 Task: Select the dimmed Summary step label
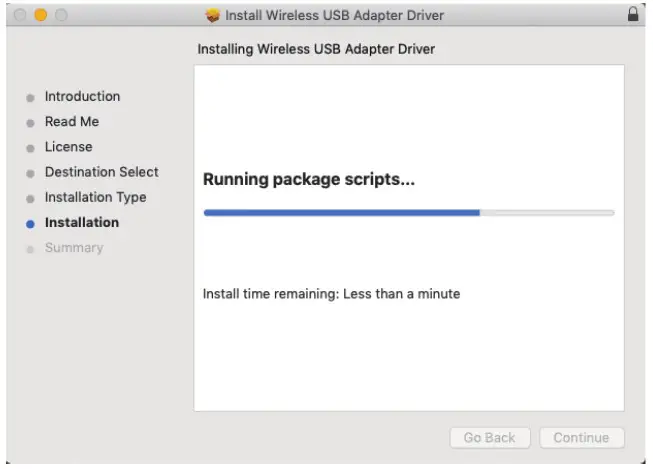pos(73,248)
